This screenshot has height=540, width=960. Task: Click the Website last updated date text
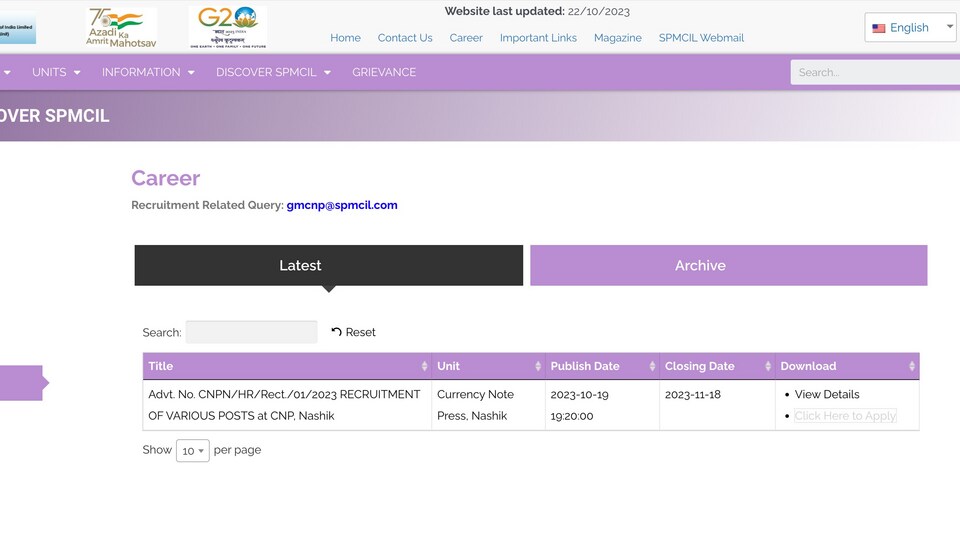tap(537, 11)
